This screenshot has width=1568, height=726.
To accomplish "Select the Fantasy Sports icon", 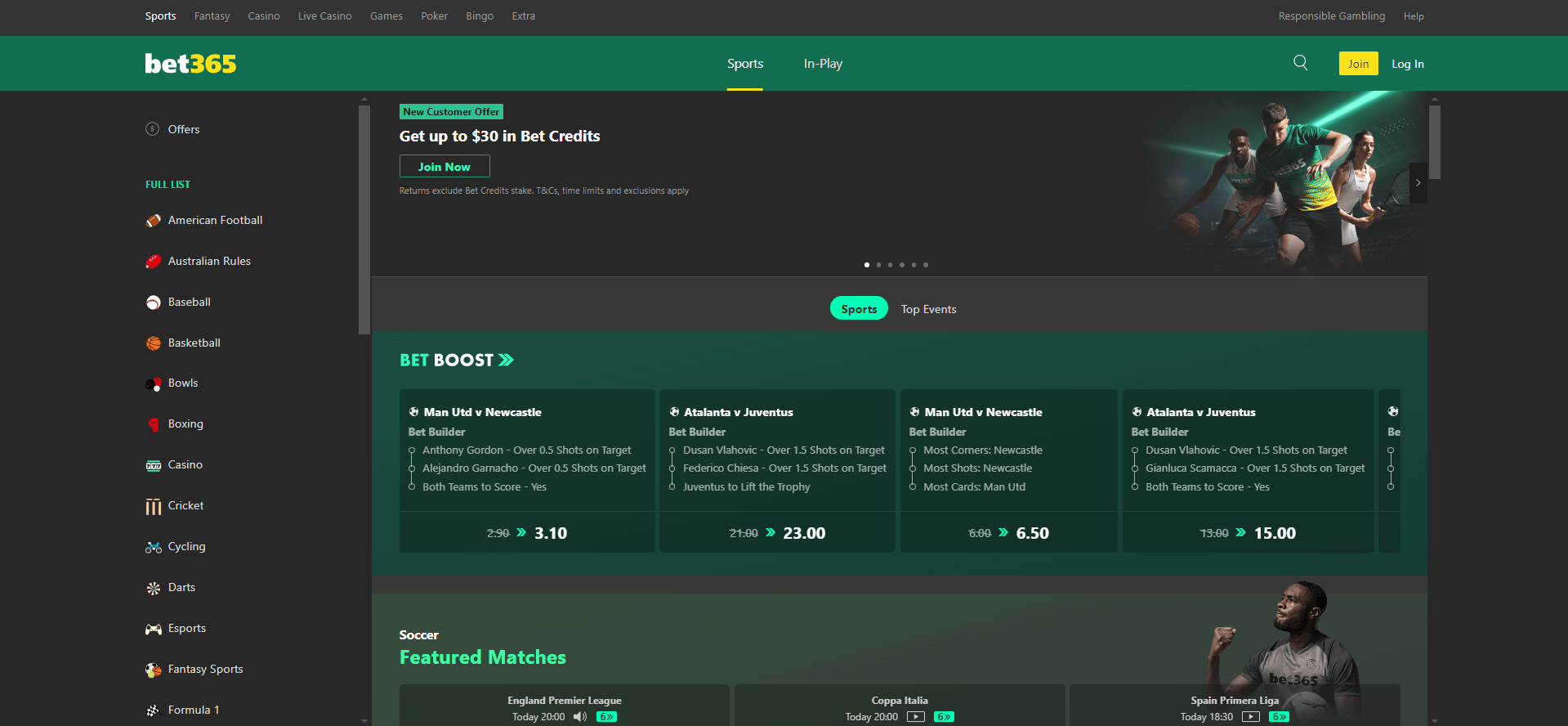I will tap(153, 670).
